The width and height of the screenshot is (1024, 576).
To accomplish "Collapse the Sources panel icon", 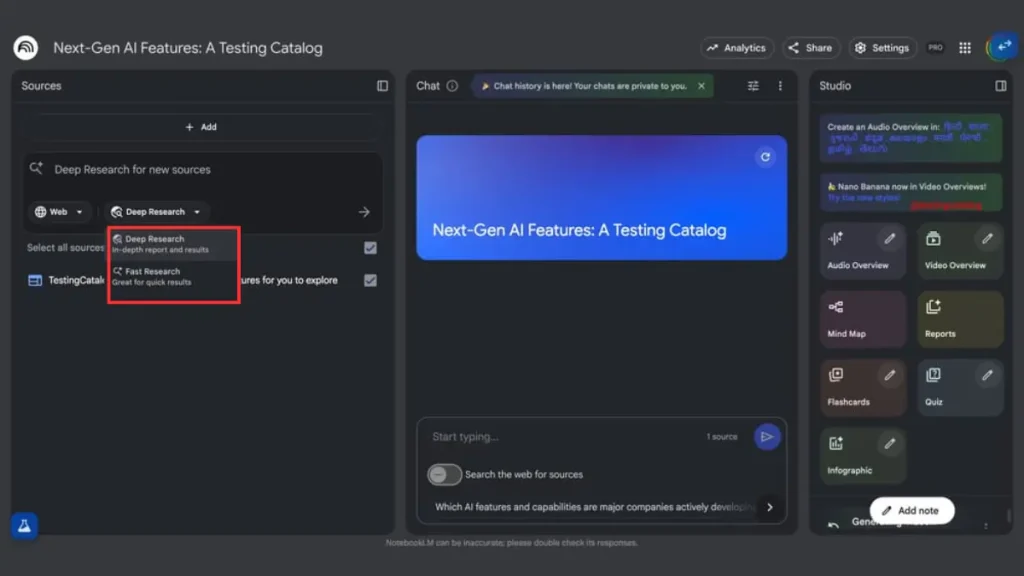I will (x=382, y=86).
